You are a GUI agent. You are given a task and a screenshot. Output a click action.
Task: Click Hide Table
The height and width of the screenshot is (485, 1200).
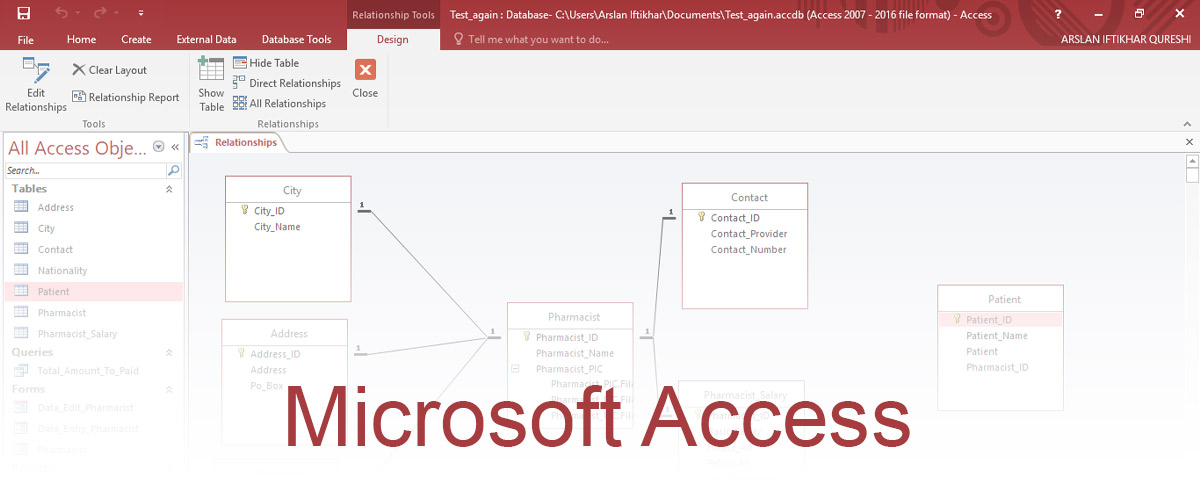tap(266, 63)
